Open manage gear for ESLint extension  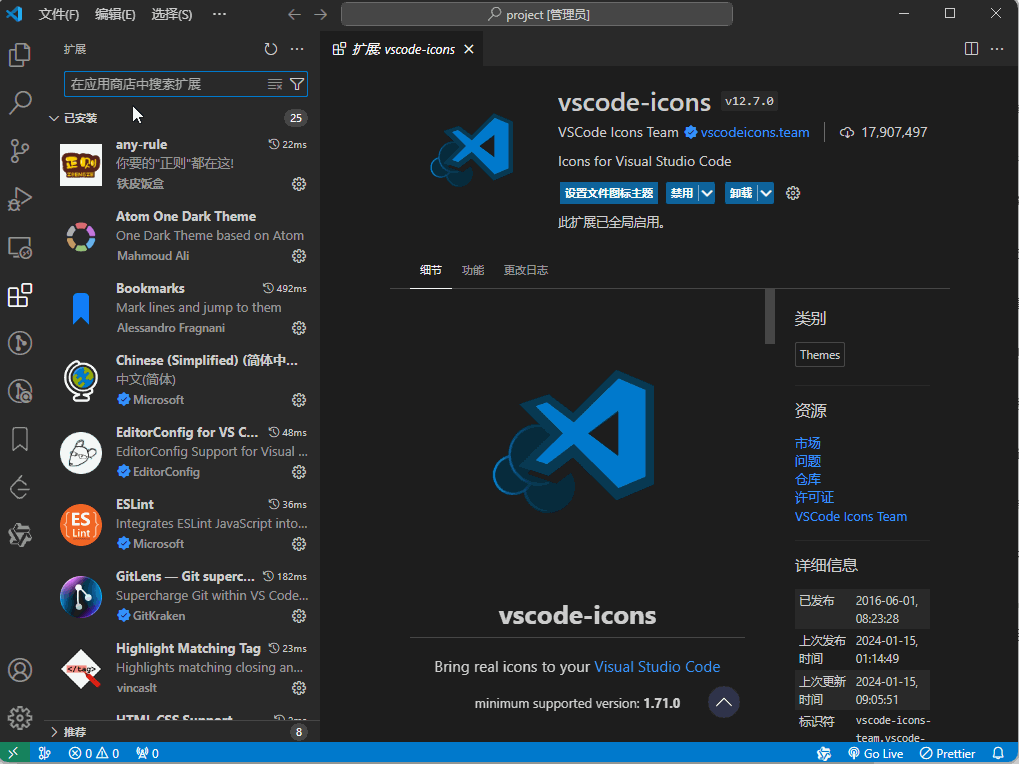(x=298, y=544)
